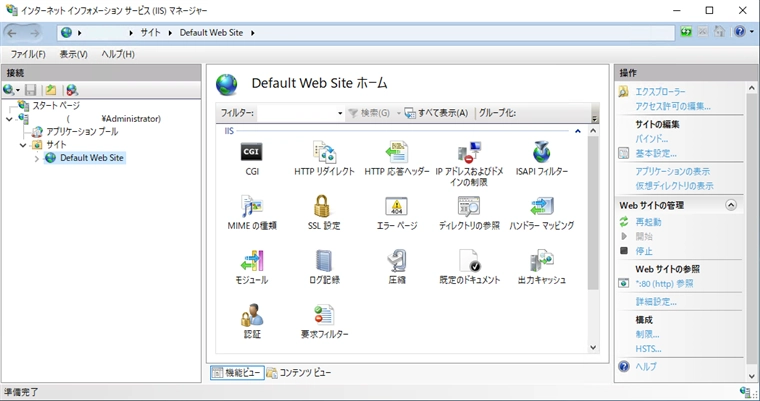Image resolution: width=760 pixels, height=401 pixels.
Task: Click the back navigation arrow
Action: point(12,33)
